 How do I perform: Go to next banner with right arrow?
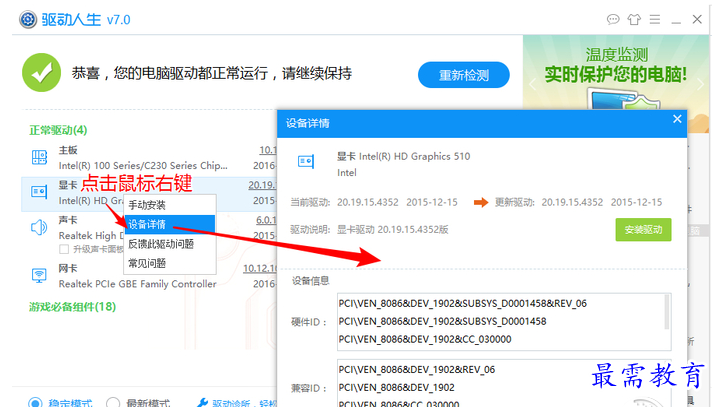point(701,84)
